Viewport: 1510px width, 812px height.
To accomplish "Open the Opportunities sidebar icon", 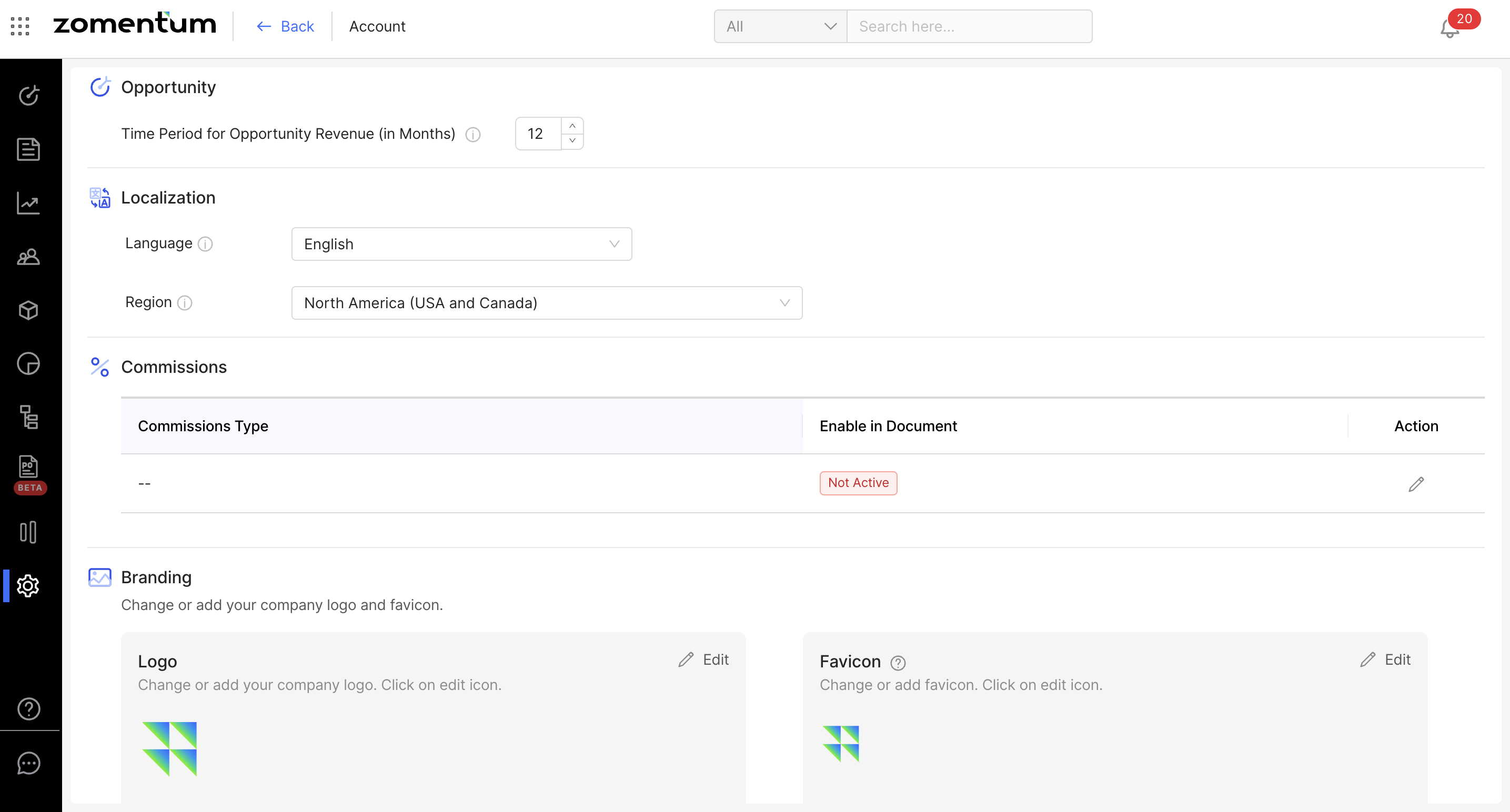I will [x=28, y=96].
